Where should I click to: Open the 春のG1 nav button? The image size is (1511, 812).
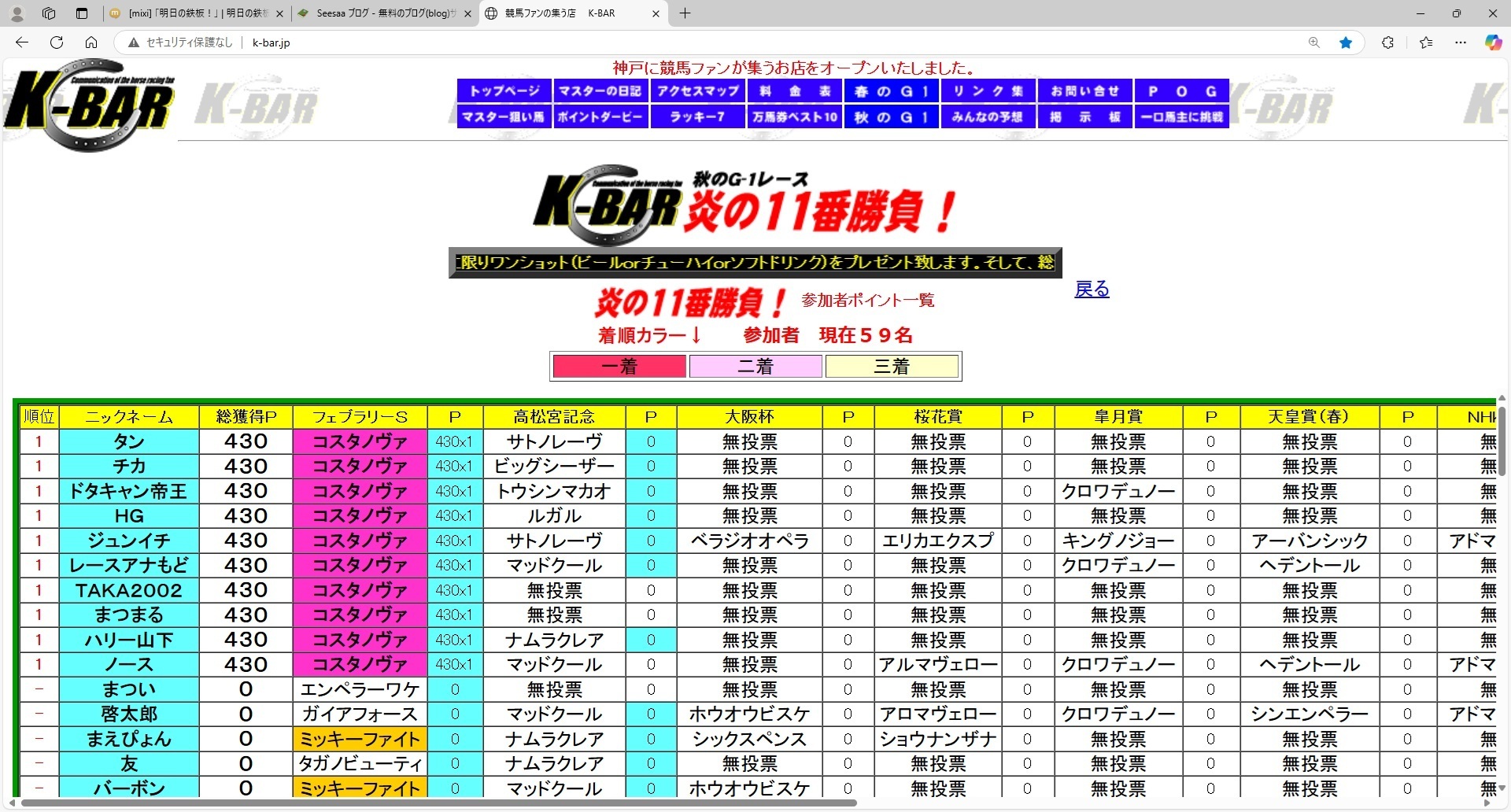click(892, 91)
